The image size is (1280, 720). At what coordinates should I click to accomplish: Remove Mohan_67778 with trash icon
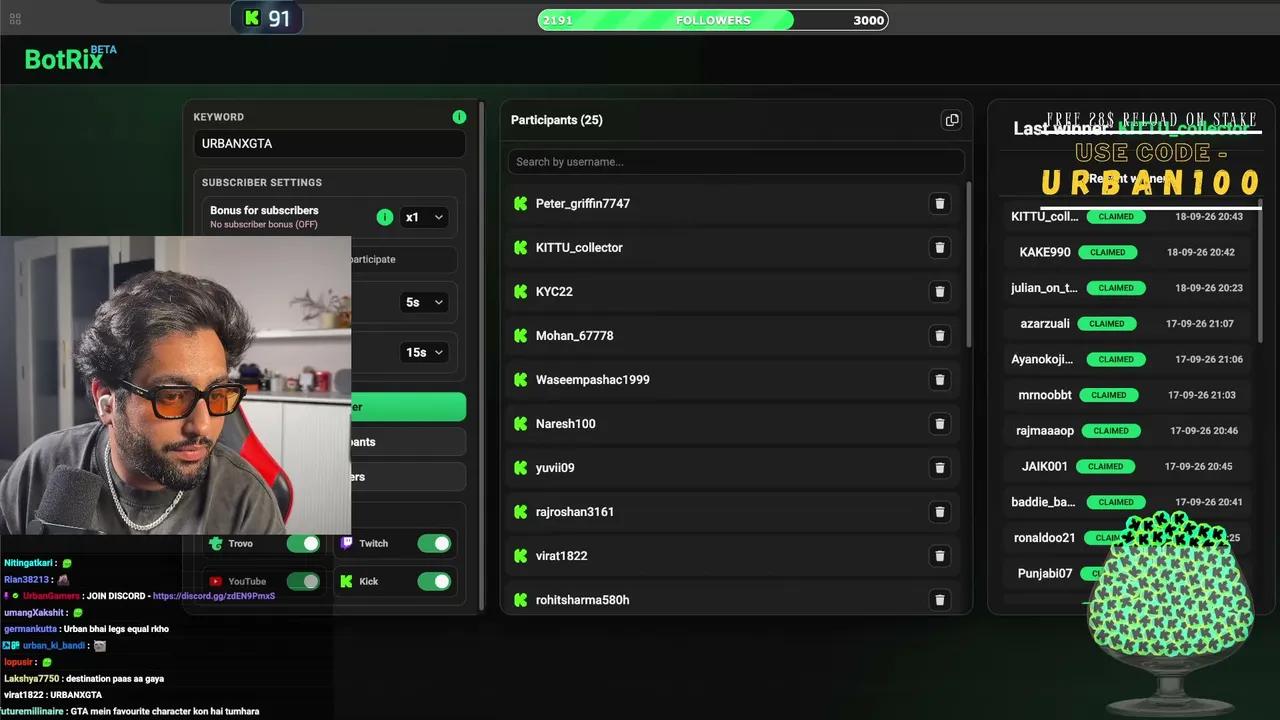[x=939, y=336]
